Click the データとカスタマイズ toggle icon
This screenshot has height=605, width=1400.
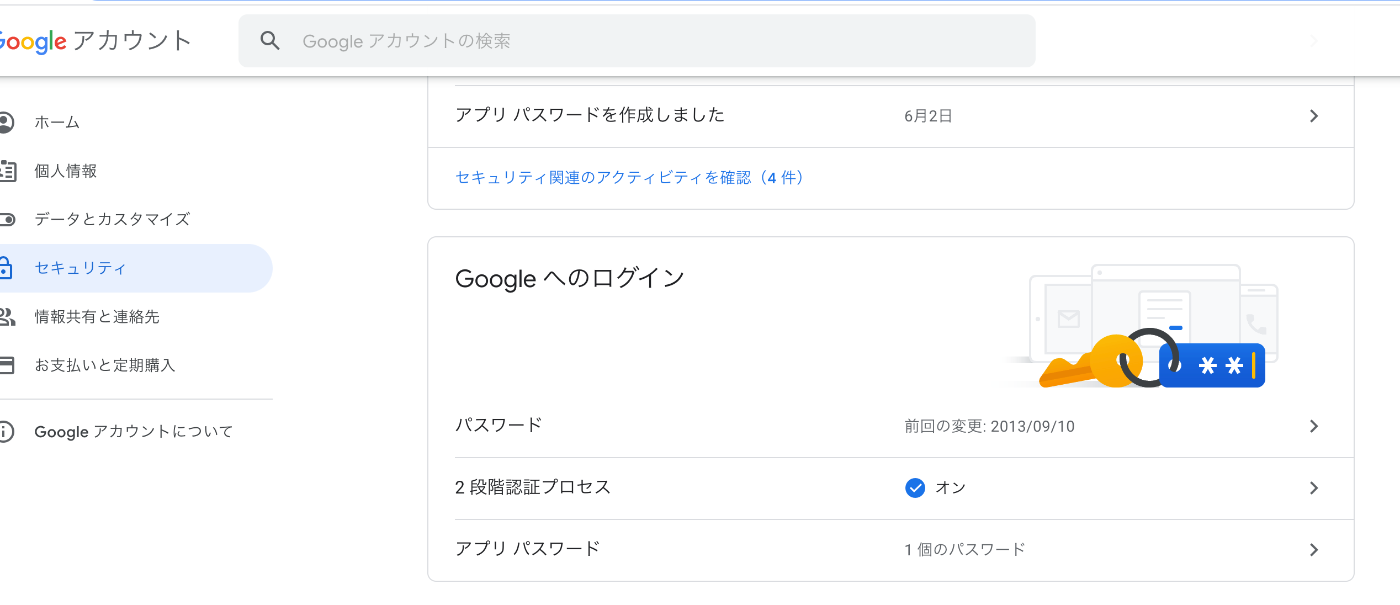click(x=6, y=219)
